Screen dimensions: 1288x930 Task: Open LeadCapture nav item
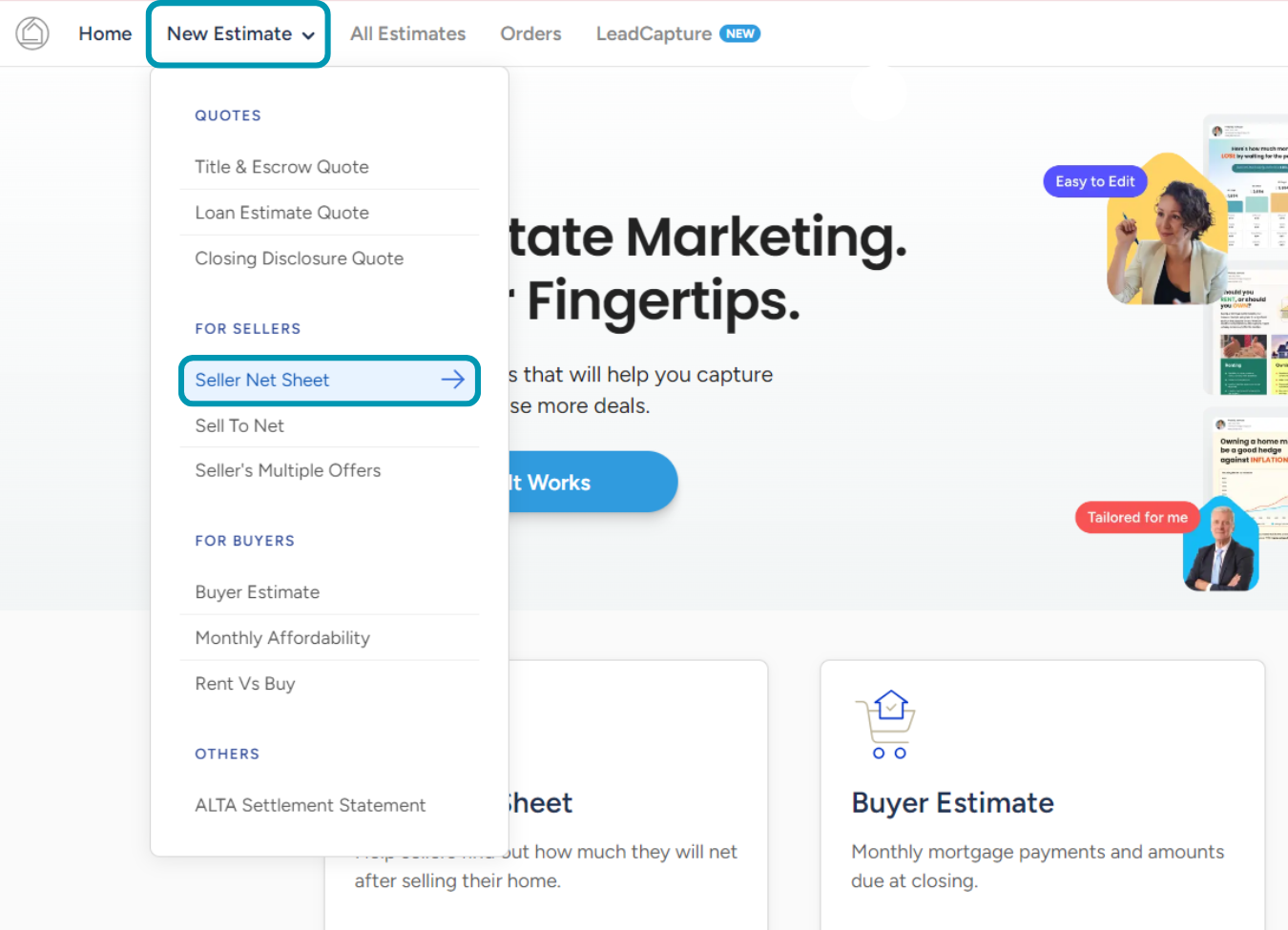[x=654, y=33]
